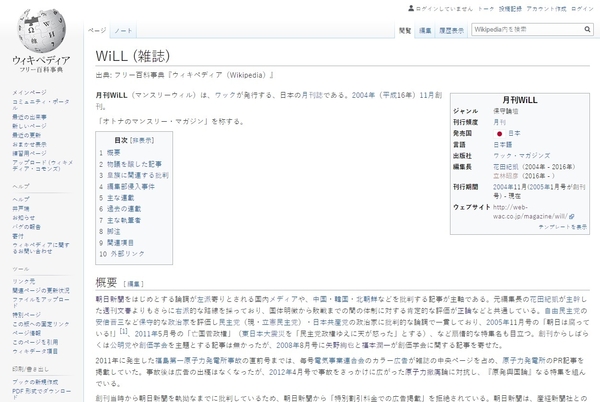This screenshot has width=600, height=402.
Task: Open infobox 花田紀凱 editor link
Action: [x=506, y=167]
